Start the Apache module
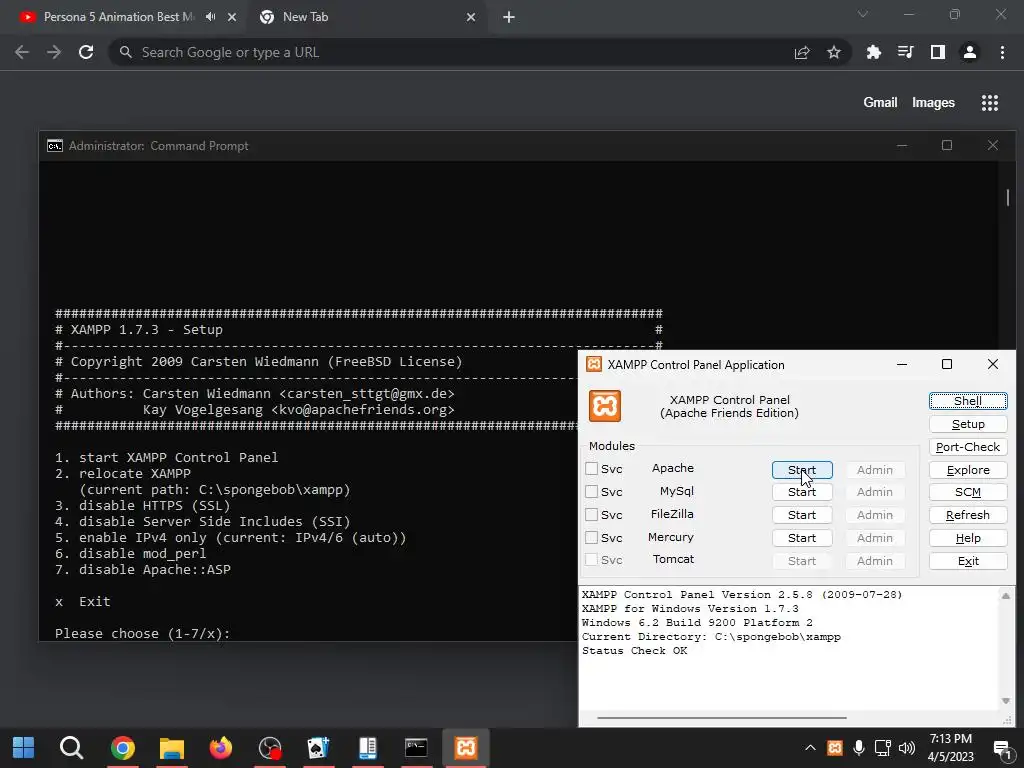 (x=802, y=470)
